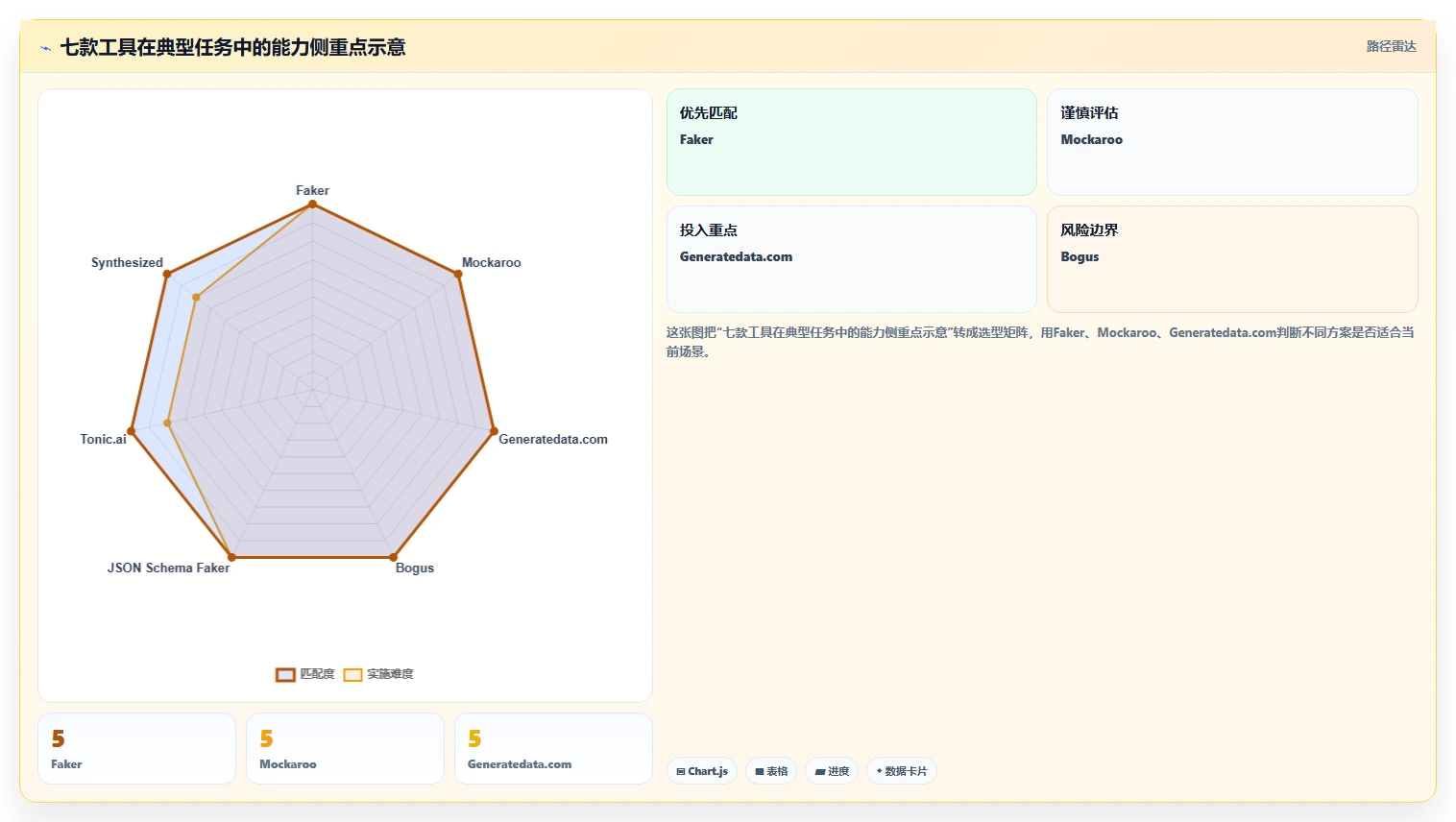Click the 进度 tag chip
Viewport: 1456px width, 822px height.
pos(832,771)
